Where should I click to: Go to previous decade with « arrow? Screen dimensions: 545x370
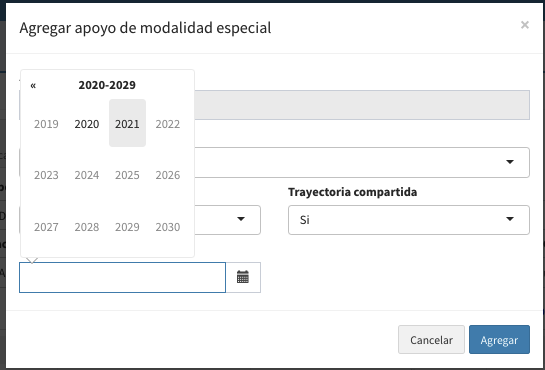[x=33, y=85]
